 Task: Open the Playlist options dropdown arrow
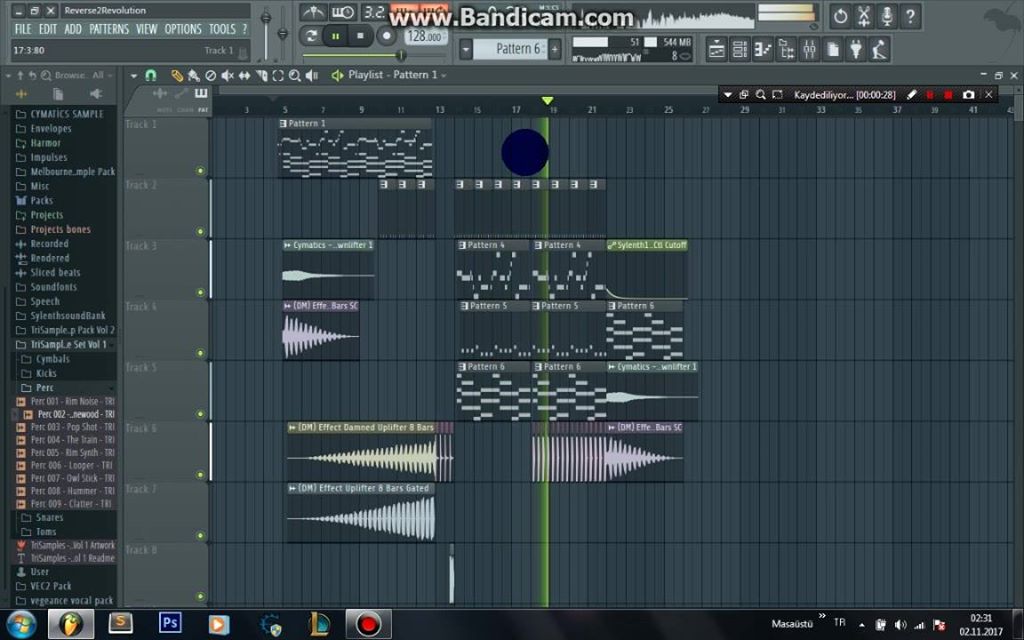click(x=134, y=76)
